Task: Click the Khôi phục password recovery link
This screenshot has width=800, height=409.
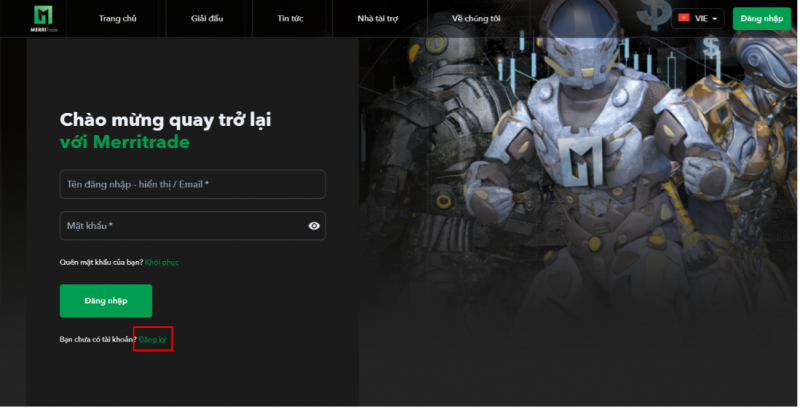Action: tap(162, 262)
